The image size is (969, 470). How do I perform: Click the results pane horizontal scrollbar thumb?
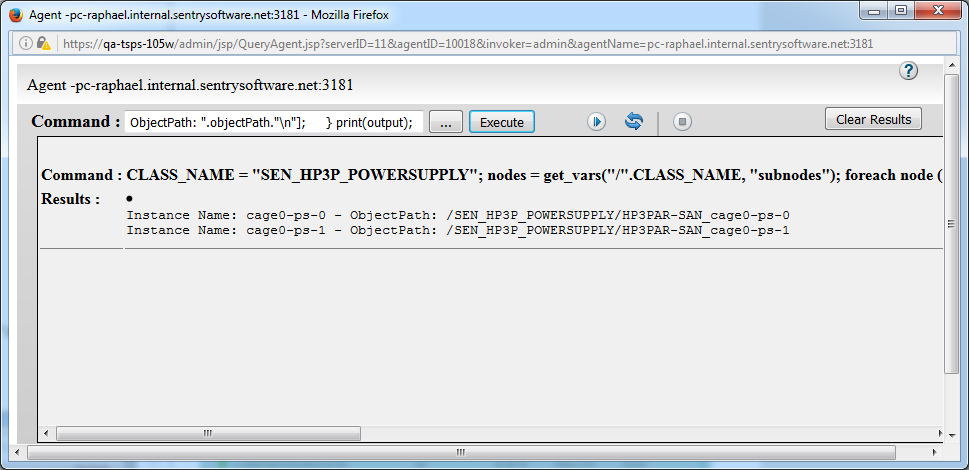208,434
